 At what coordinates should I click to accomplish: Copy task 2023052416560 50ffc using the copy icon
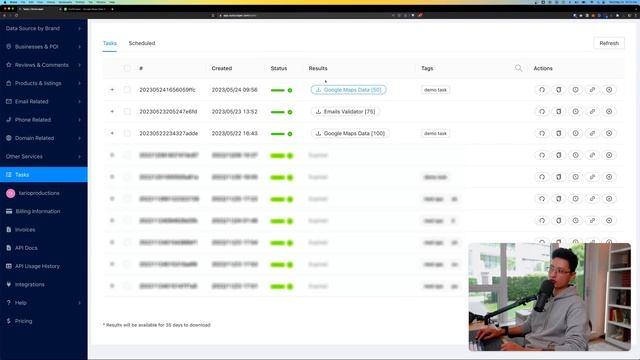click(558, 90)
